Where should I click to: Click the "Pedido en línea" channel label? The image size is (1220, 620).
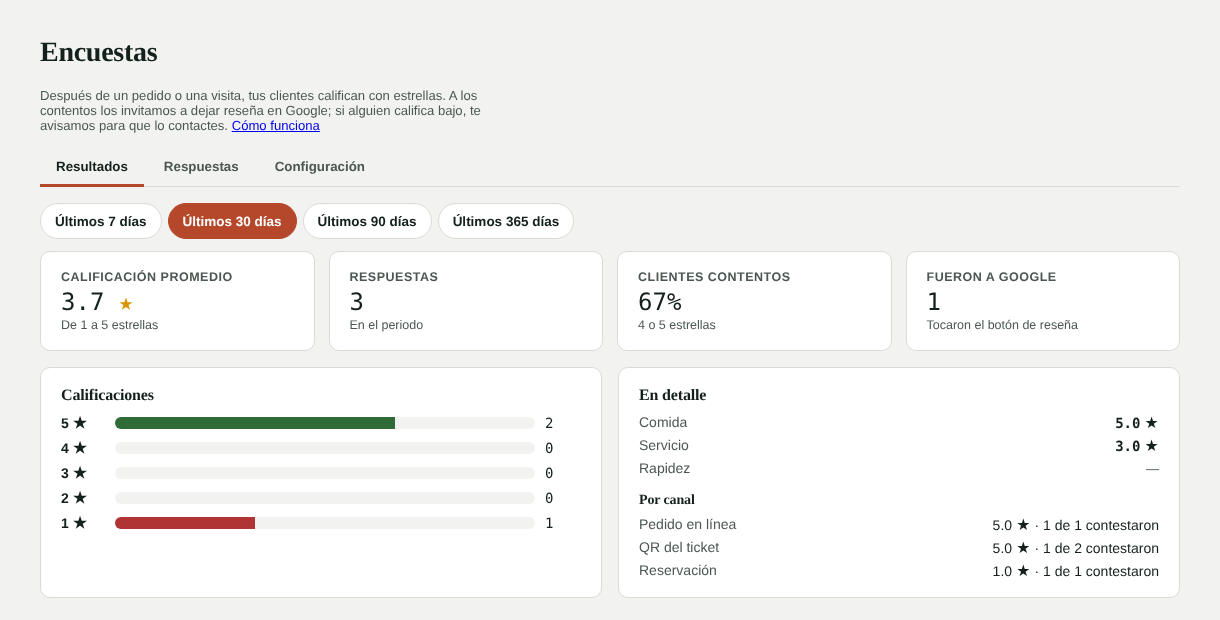tap(688, 524)
